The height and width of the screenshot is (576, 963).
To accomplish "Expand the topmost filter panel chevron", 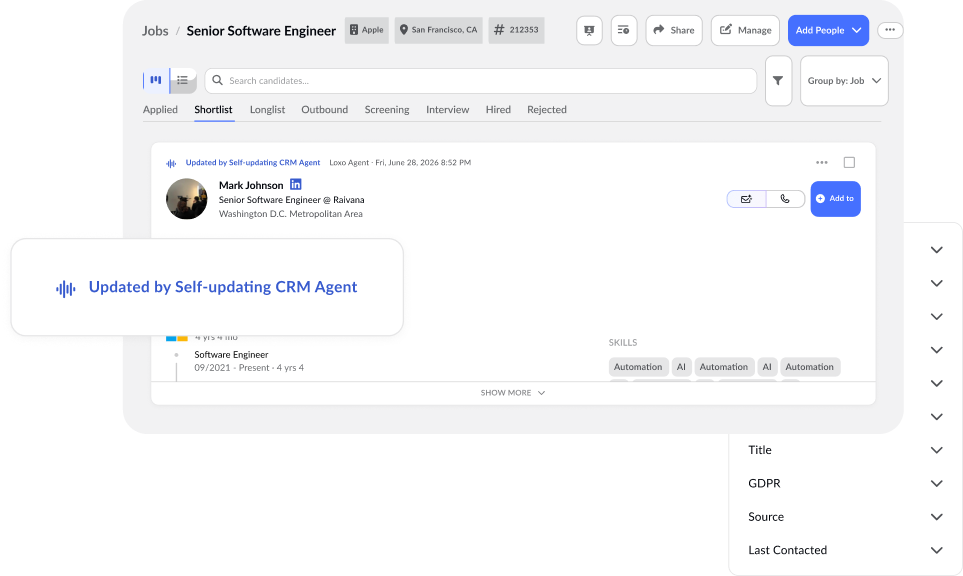I will coord(937,250).
